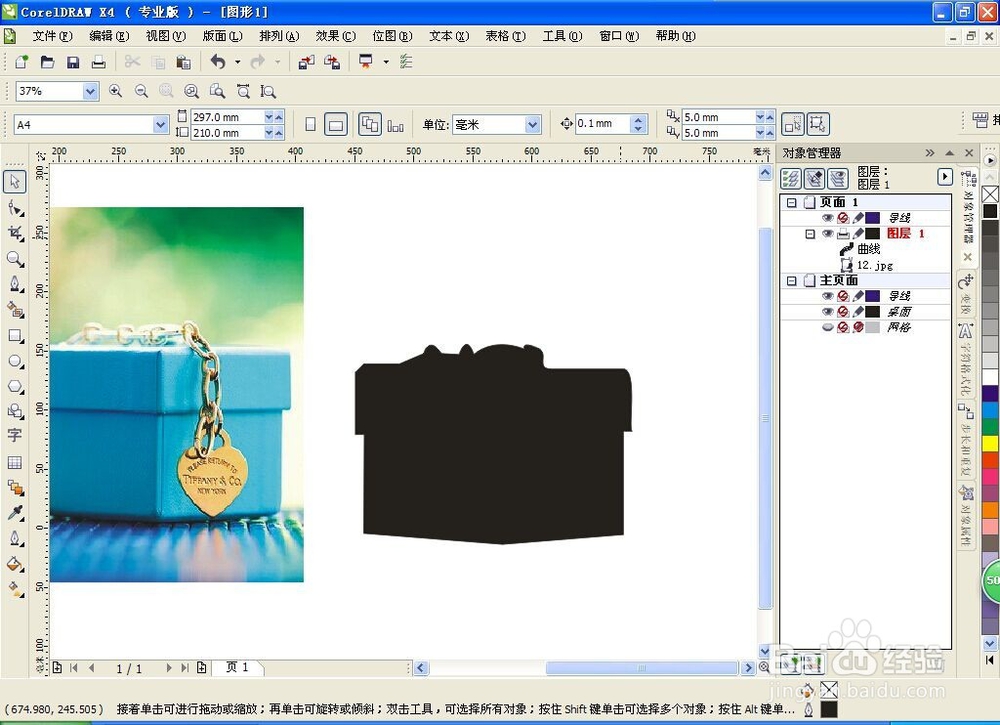Click the Import icon
The height and width of the screenshot is (725, 1000).
[306, 62]
